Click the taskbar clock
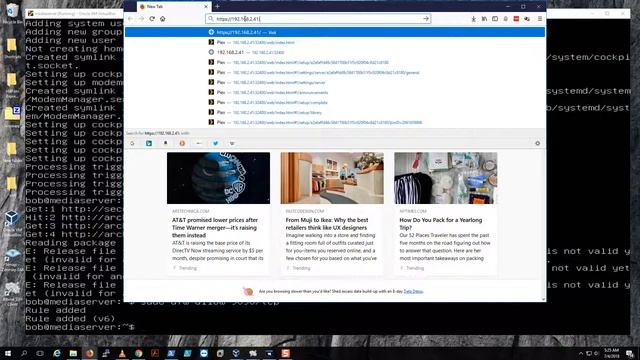The width and height of the screenshot is (640, 360). pos(611,353)
